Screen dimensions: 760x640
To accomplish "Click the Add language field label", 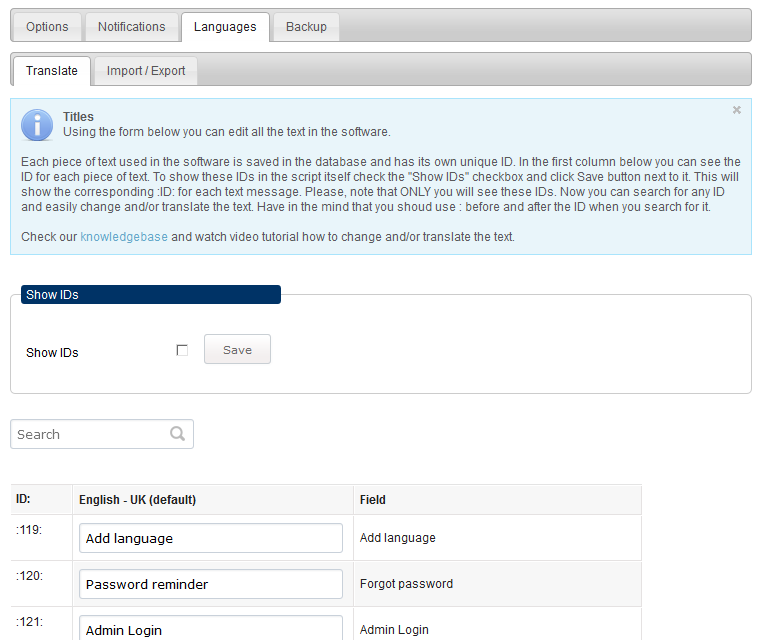I will pos(397,538).
